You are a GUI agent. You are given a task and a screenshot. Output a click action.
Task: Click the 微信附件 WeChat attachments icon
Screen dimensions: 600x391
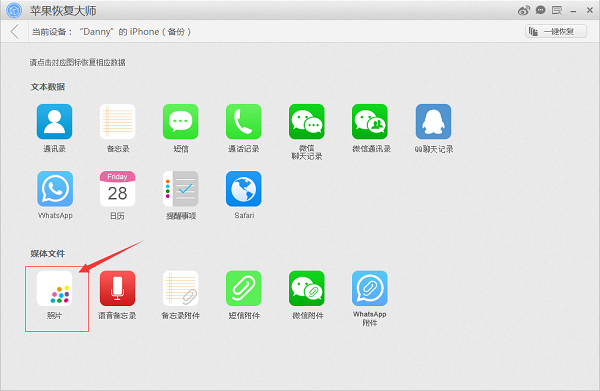[307, 288]
